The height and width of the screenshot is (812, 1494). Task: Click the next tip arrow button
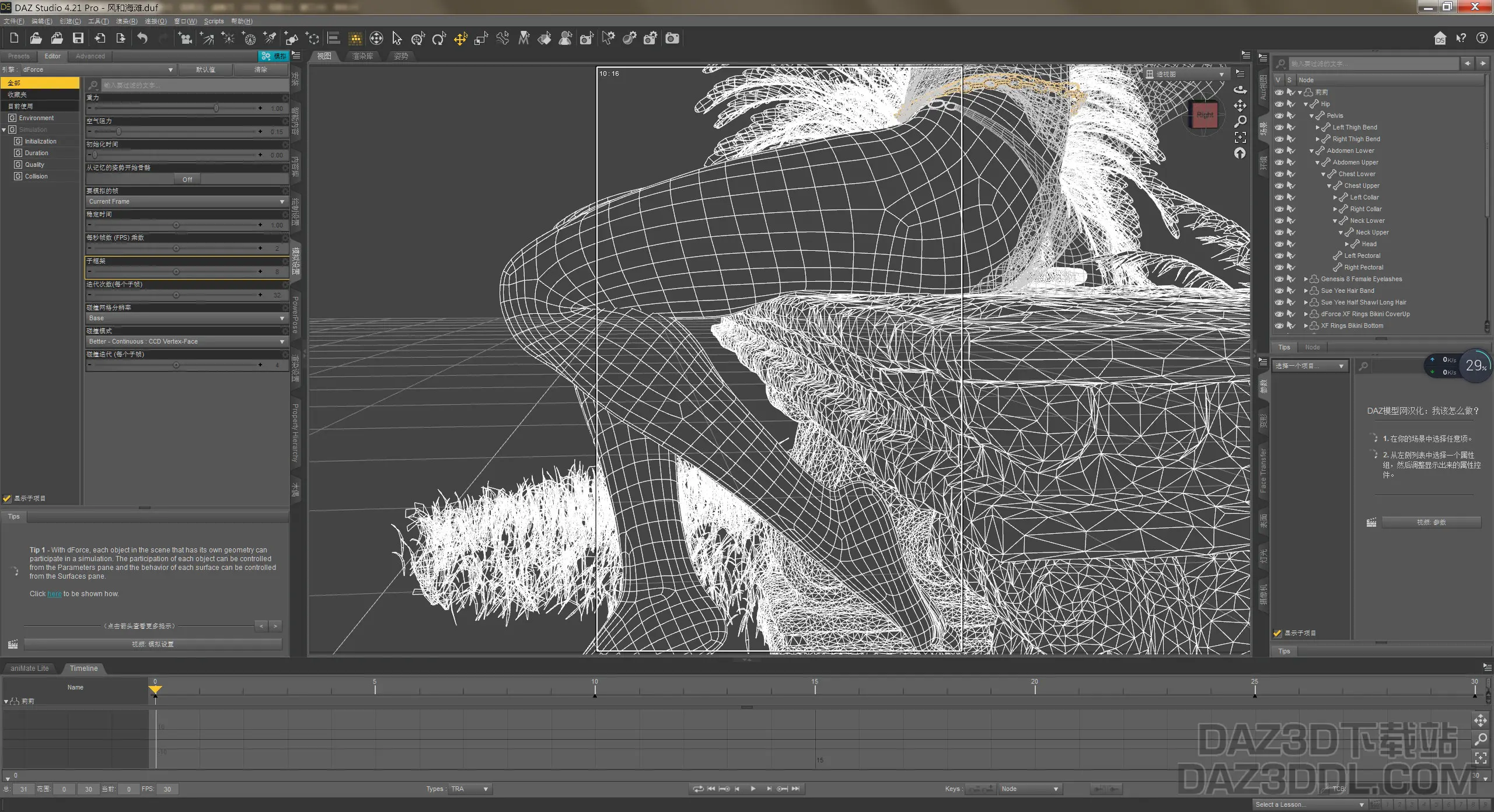point(275,626)
